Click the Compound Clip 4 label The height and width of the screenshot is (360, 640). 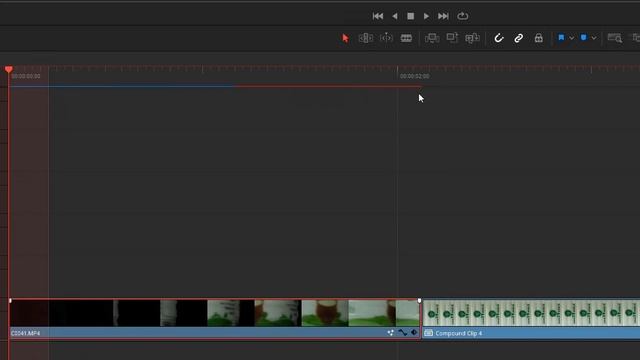(x=458, y=333)
